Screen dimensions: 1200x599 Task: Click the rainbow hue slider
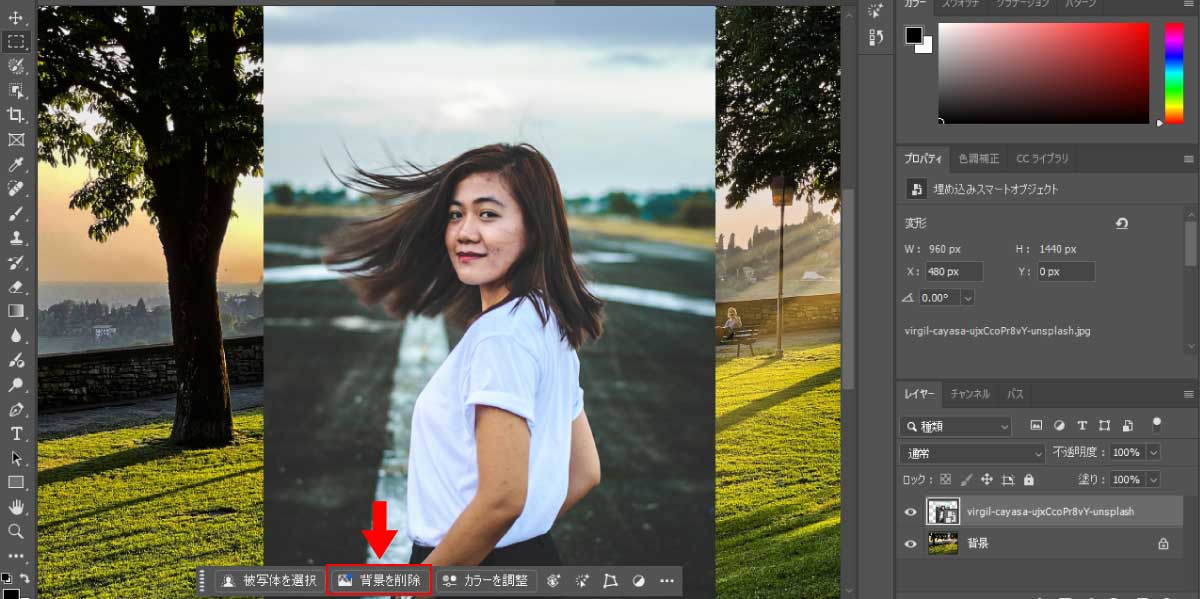coord(1174,72)
